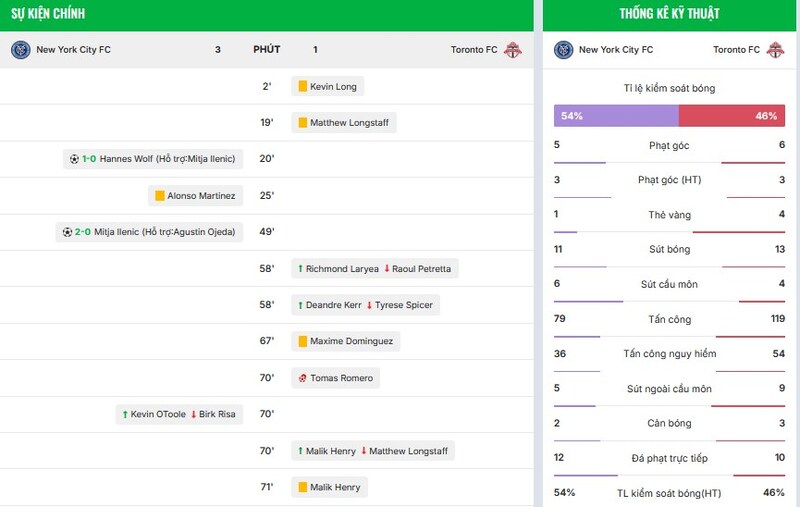Open New York City FC team name in events header
Screen dimensions: 800x507
pyautogui.click(x=73, y=49)
